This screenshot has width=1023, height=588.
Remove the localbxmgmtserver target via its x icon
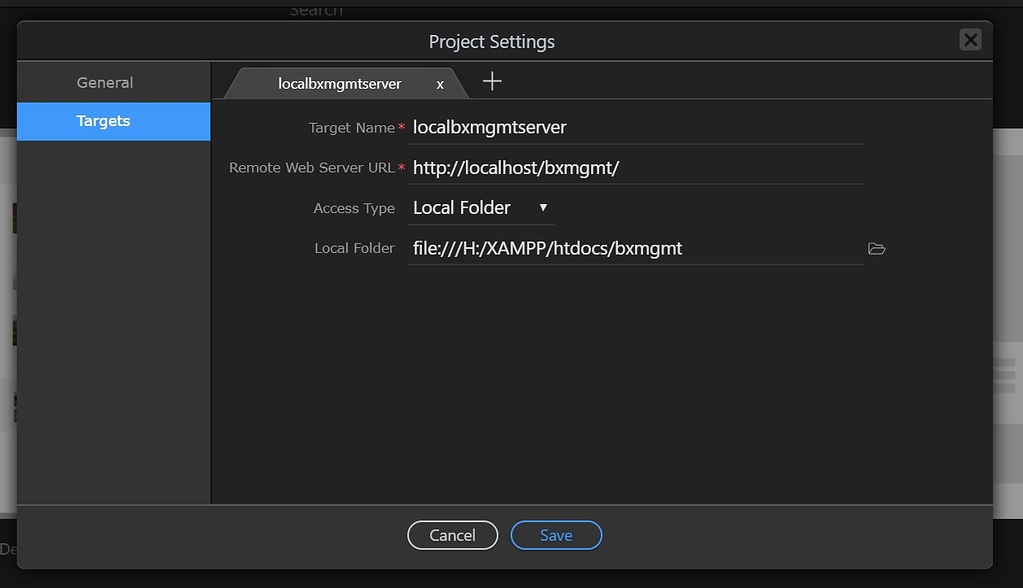tap(440, 84)
